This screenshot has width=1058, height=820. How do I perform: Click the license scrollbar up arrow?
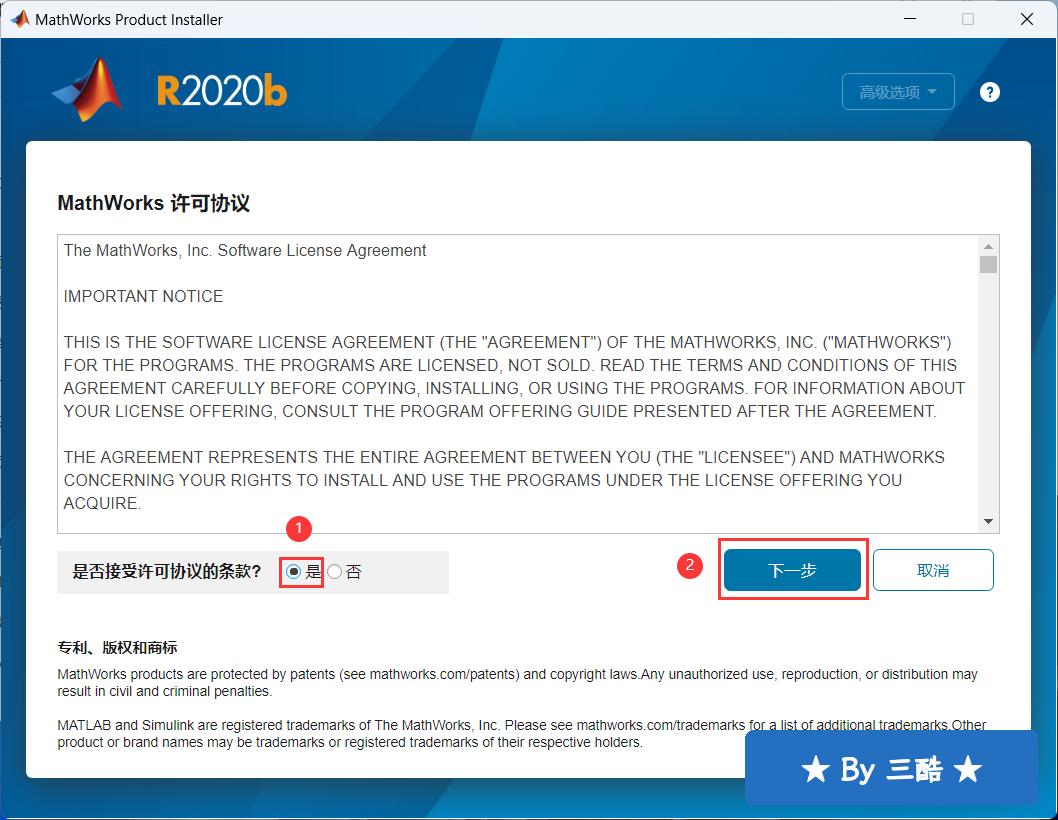pos(989,246)
